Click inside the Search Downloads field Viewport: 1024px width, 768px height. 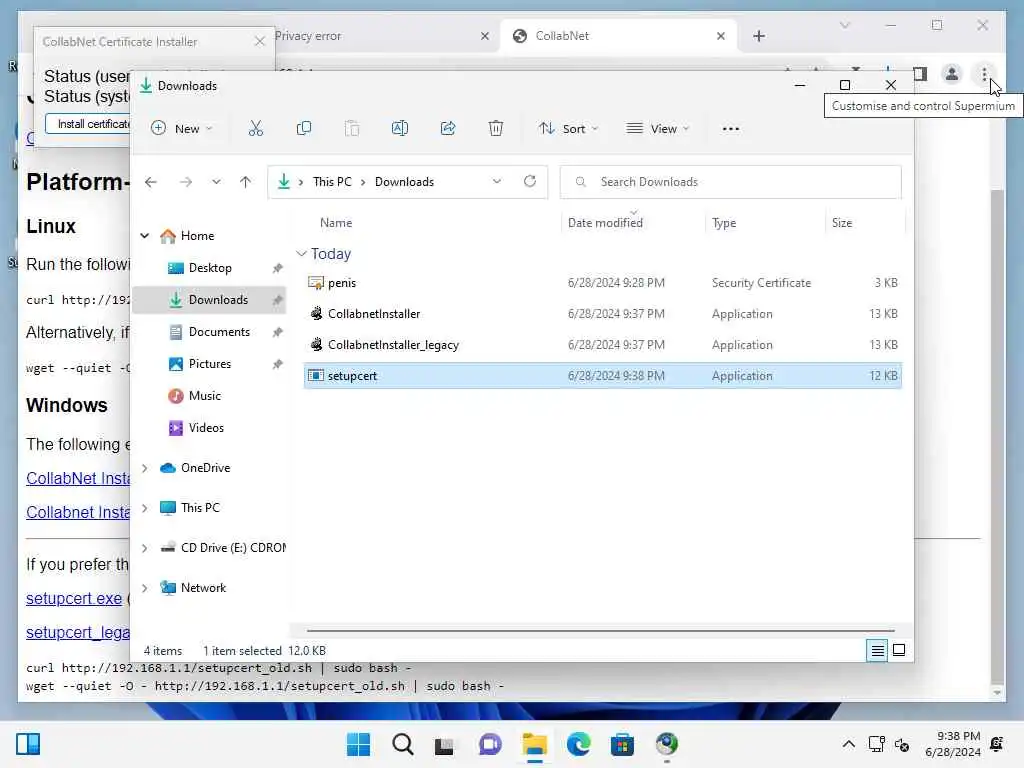[731, 182]
